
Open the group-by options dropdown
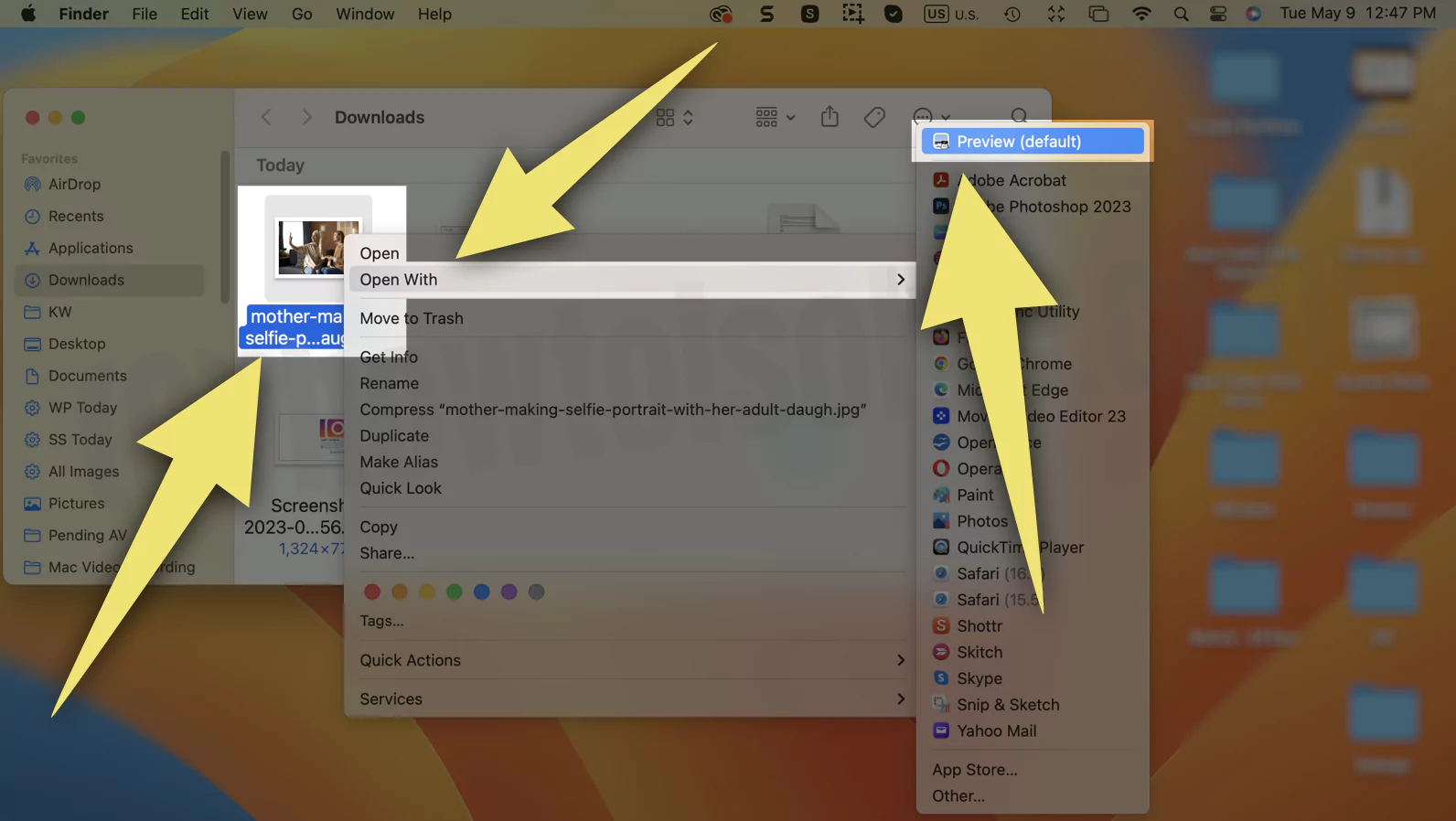[776, 117]
